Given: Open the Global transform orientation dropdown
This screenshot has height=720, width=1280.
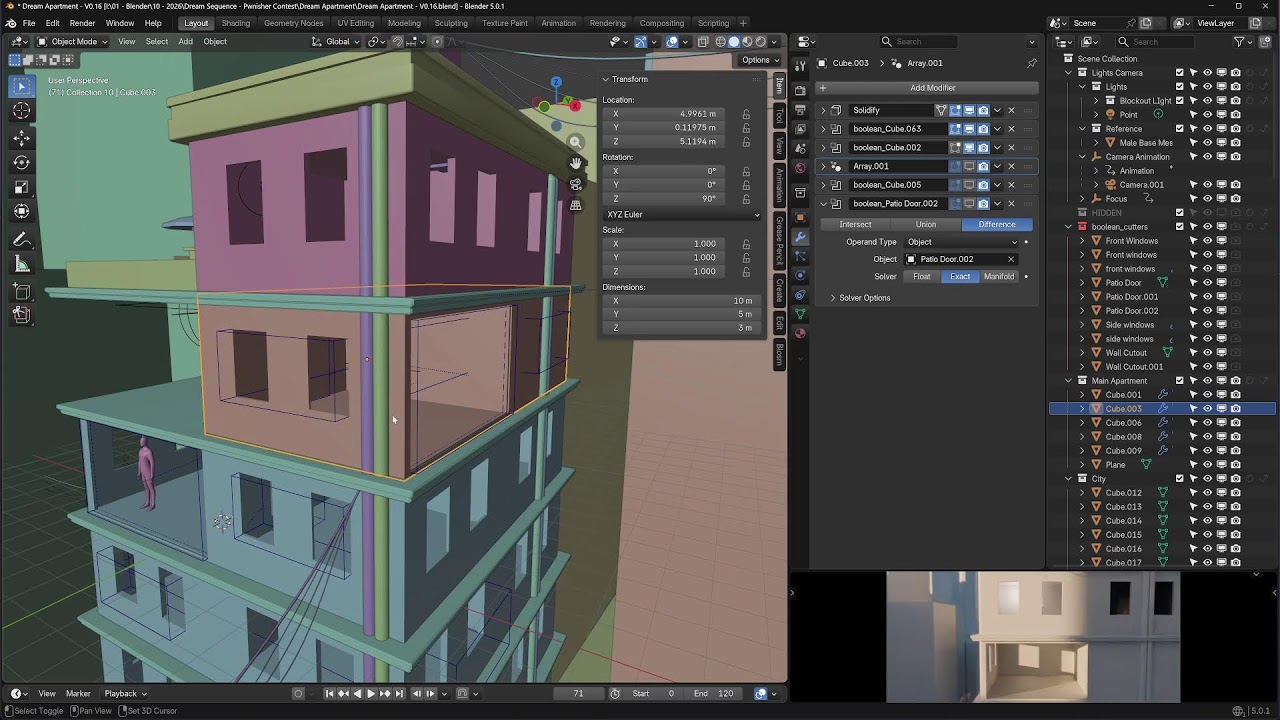Looking at the screenshot, I should (x=336, y=42).
